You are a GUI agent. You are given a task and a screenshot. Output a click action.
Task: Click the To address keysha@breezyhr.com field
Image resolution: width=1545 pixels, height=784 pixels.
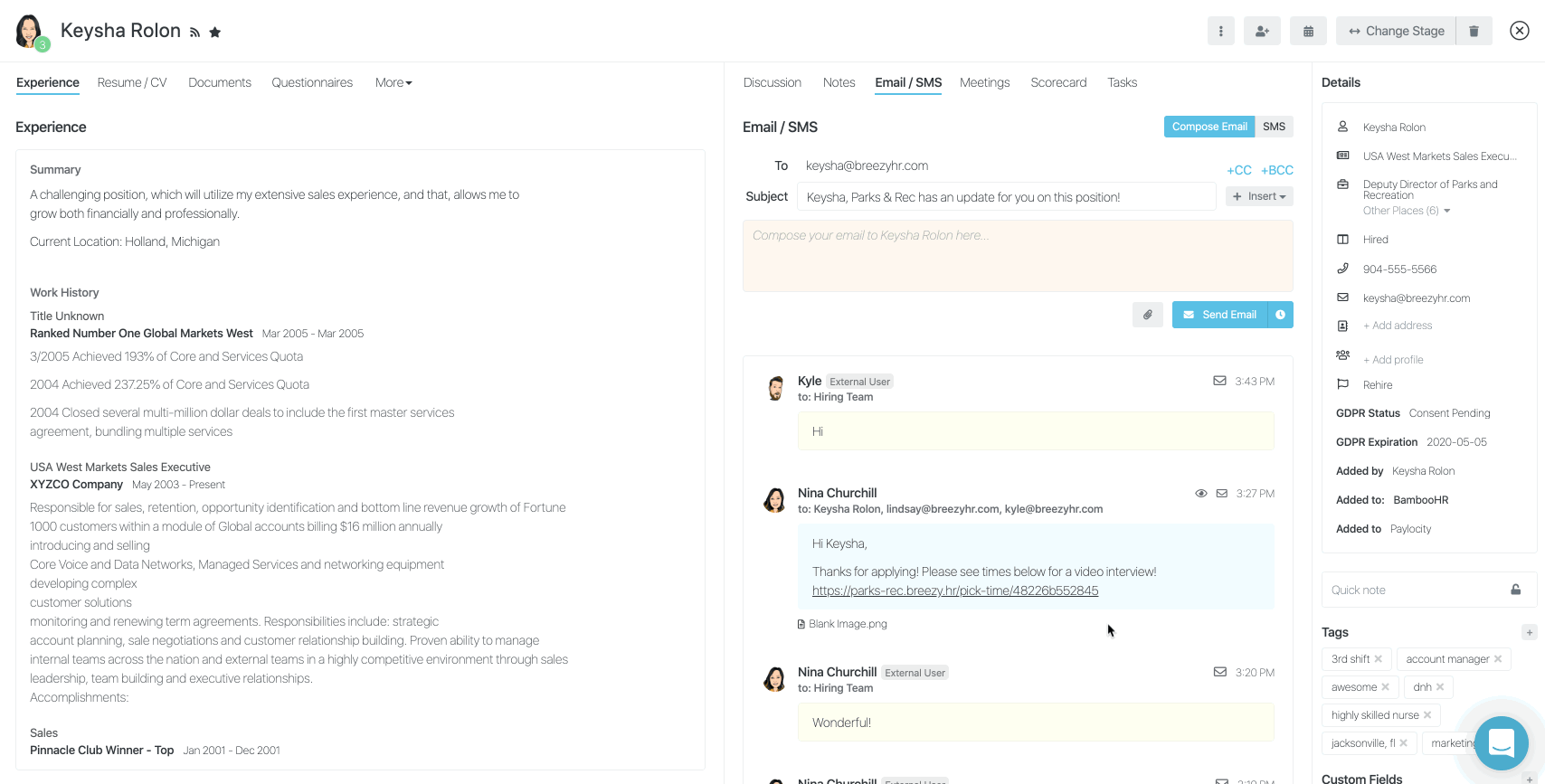click(867, 165)
